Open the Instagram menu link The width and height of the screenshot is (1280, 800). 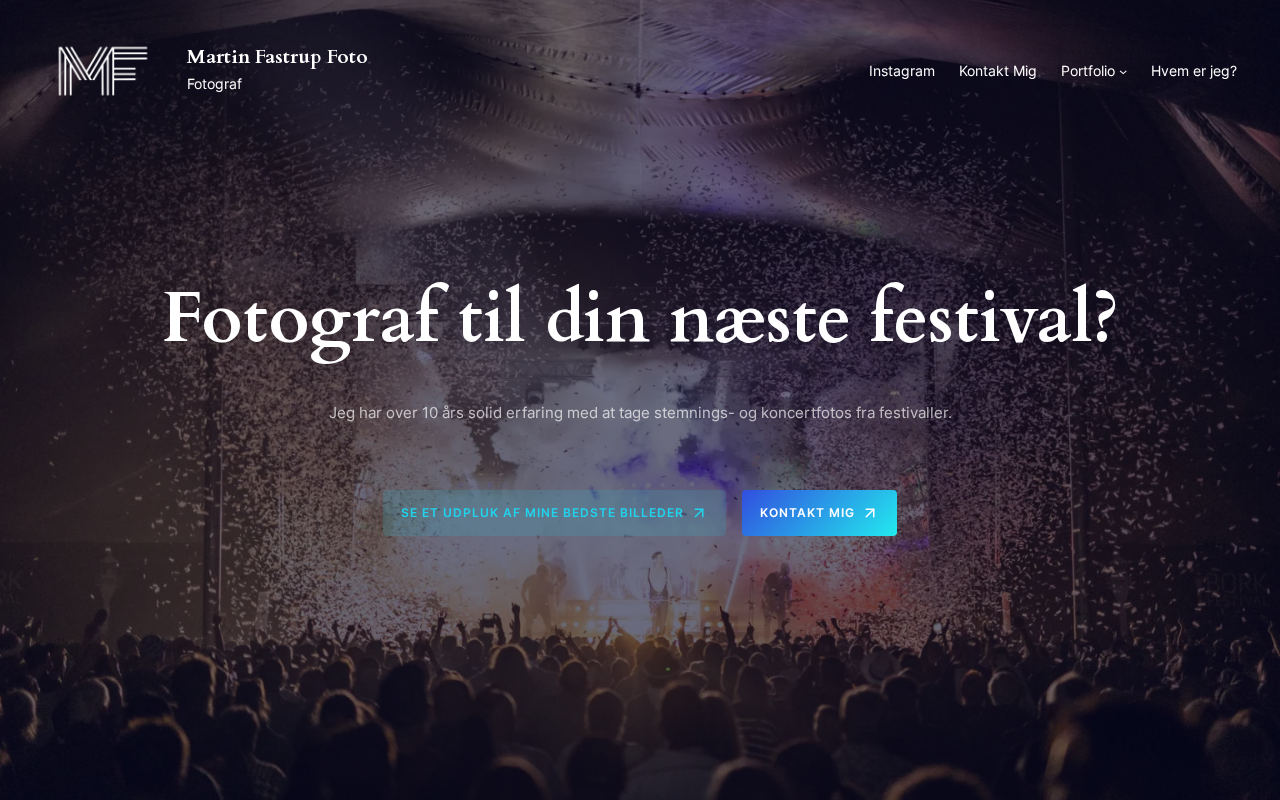(x=902, y=71)
